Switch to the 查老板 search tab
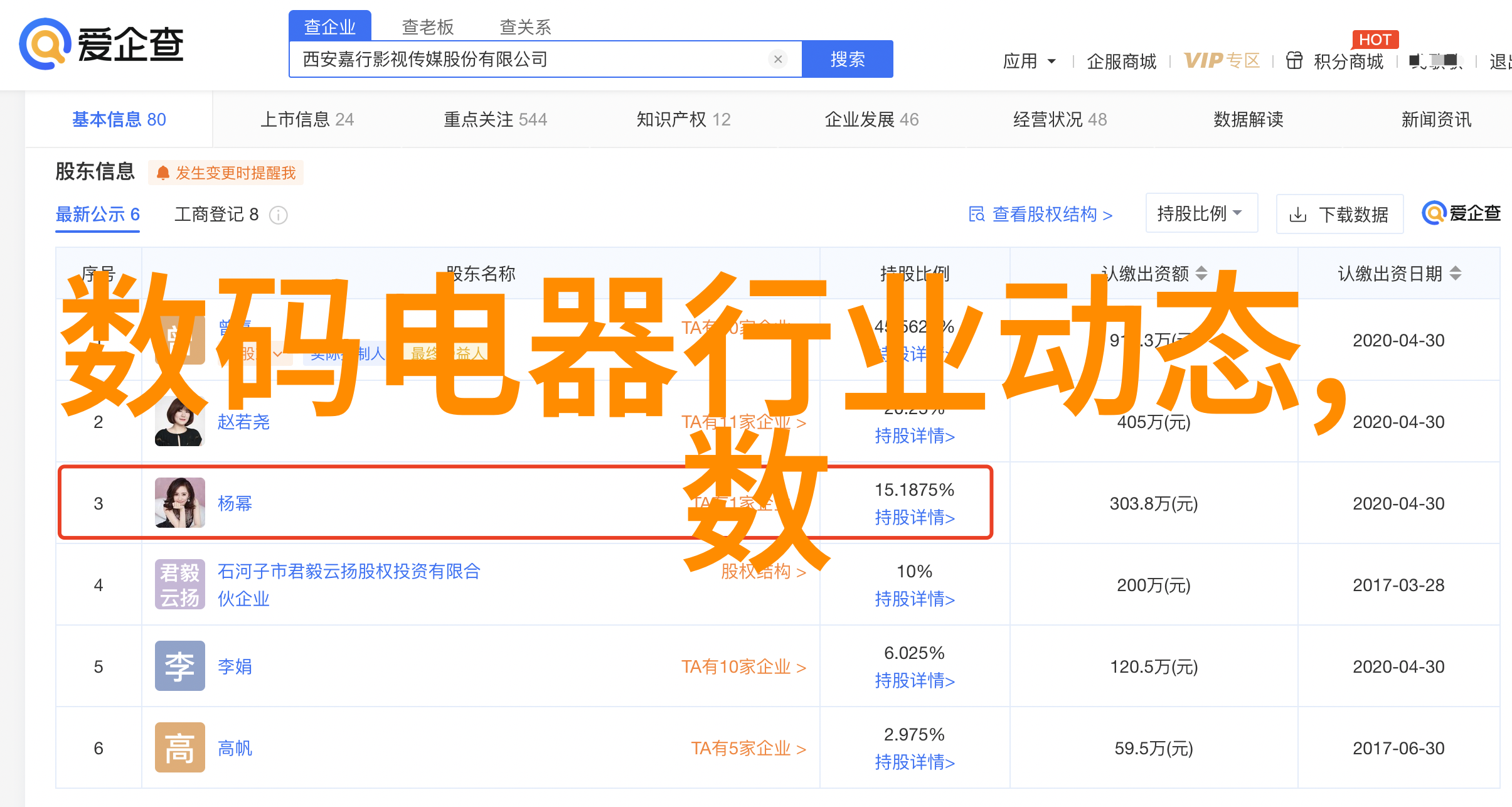Viewport: 1512px width, 807px height. (428, 26)
